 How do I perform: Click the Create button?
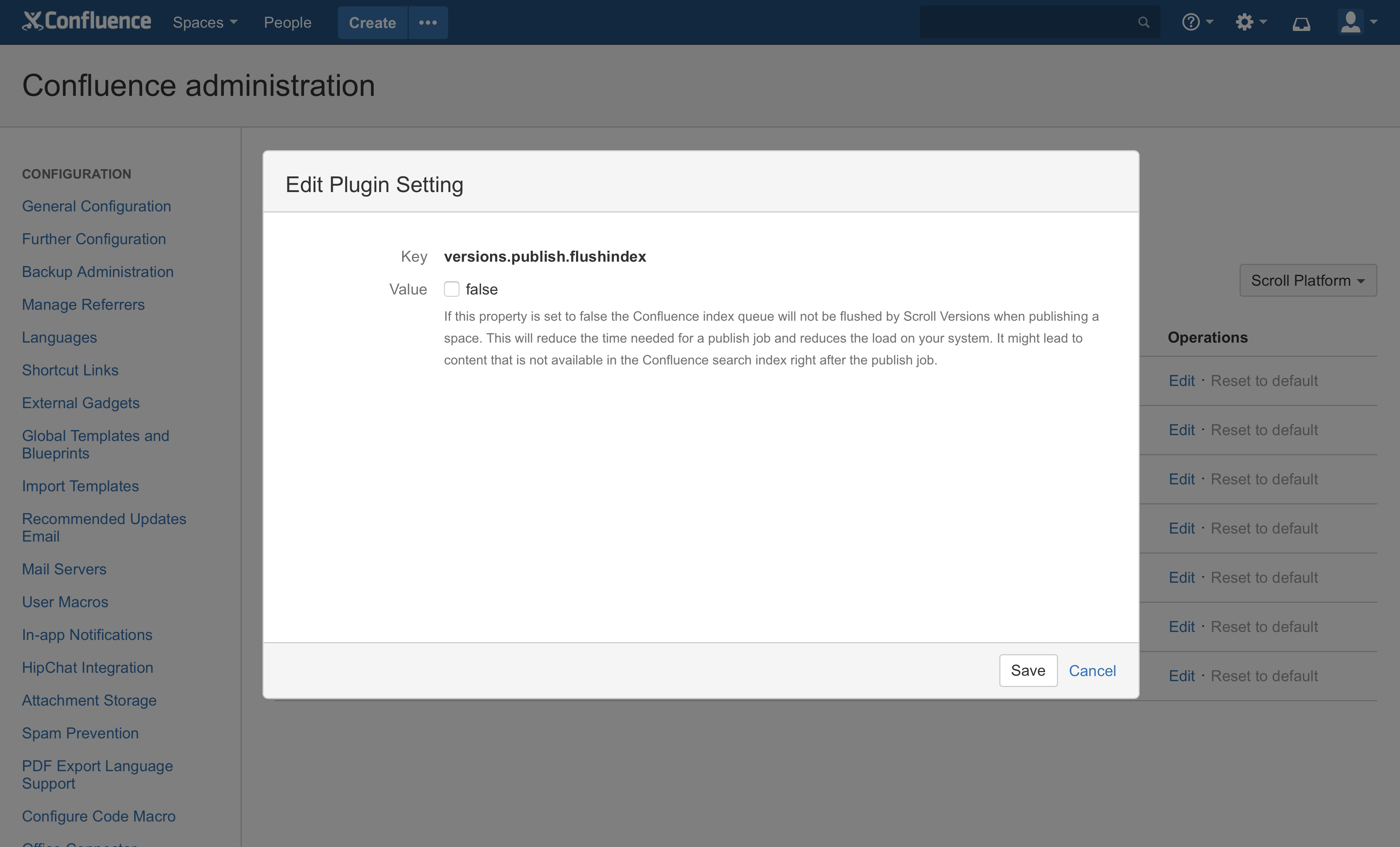[372, 23]
